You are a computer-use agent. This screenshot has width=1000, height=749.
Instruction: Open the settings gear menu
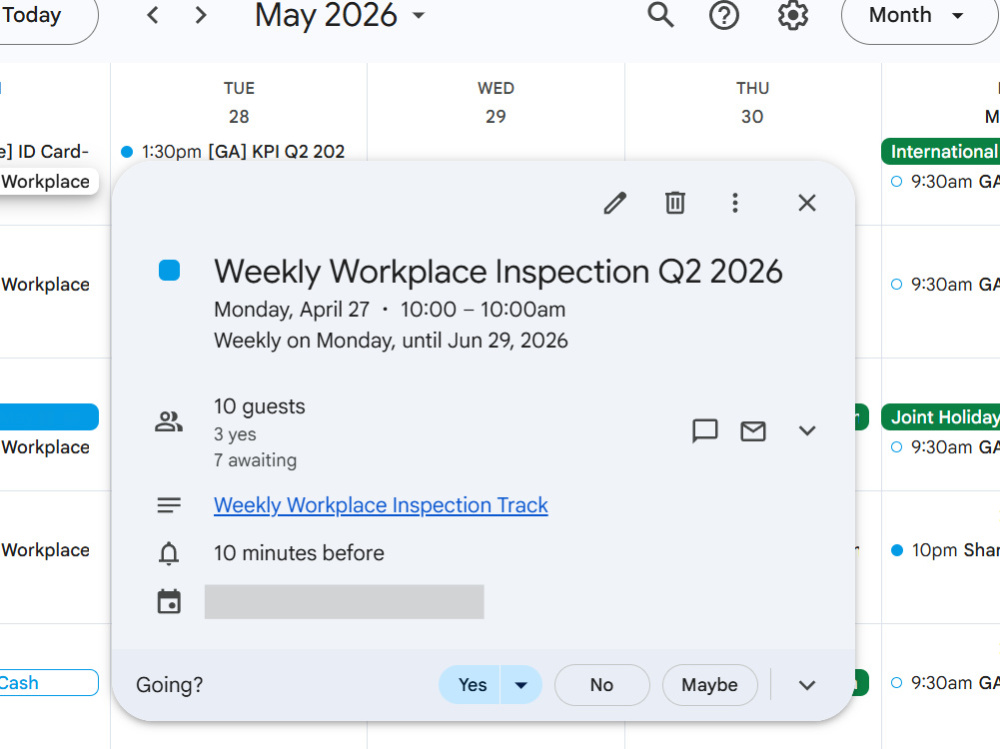pos(793,15)
